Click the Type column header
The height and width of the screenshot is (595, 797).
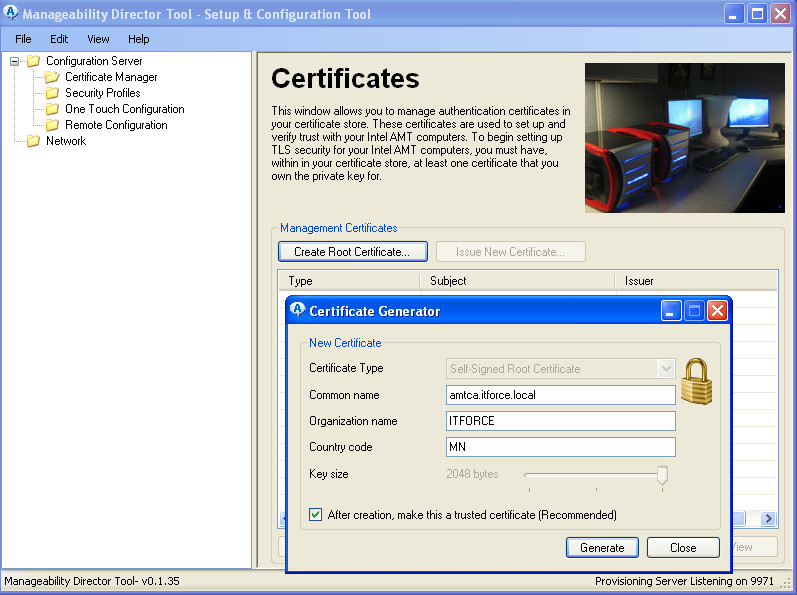tap(349, 281)
